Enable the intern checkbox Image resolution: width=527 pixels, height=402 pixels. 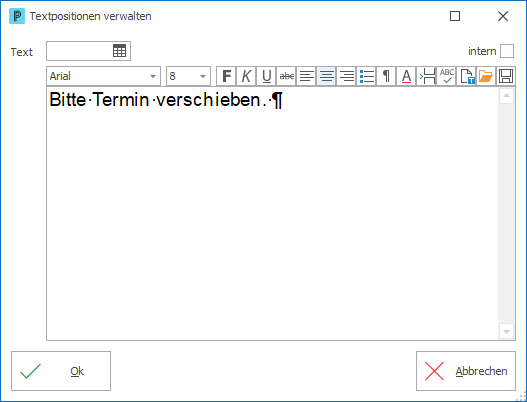point(507,51)
